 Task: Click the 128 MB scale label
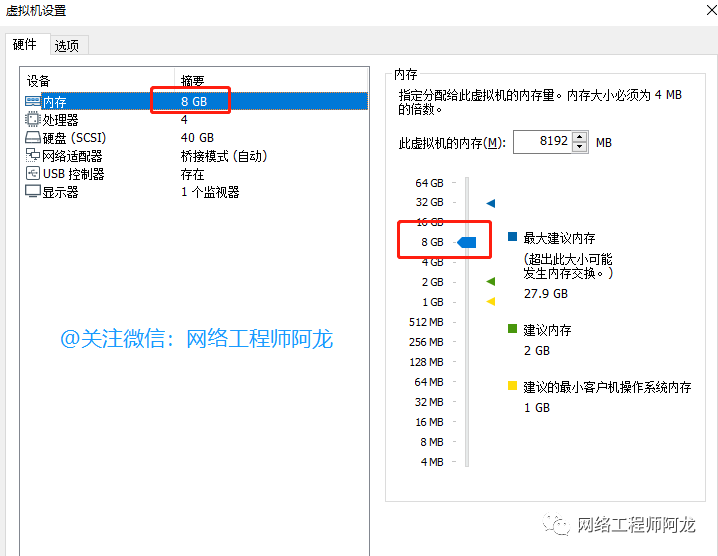coord(426,362)
